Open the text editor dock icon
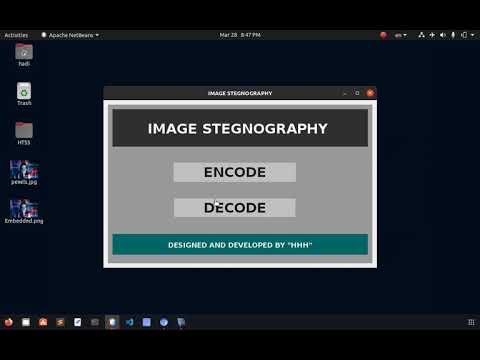This screenshot has width=480, height=360. point(78,322)
